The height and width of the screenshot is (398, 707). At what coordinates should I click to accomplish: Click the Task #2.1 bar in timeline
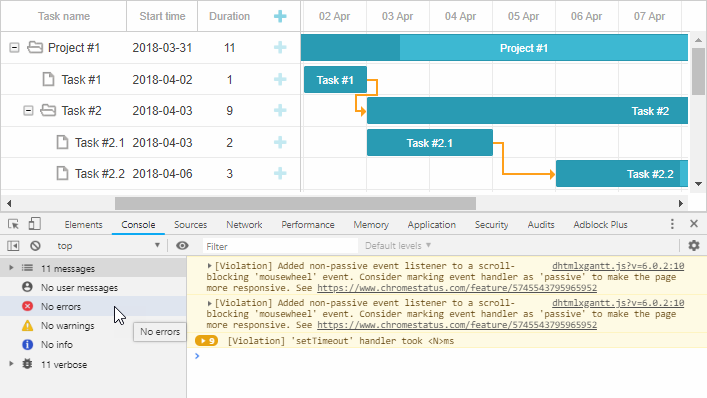(x=430, y=143)
